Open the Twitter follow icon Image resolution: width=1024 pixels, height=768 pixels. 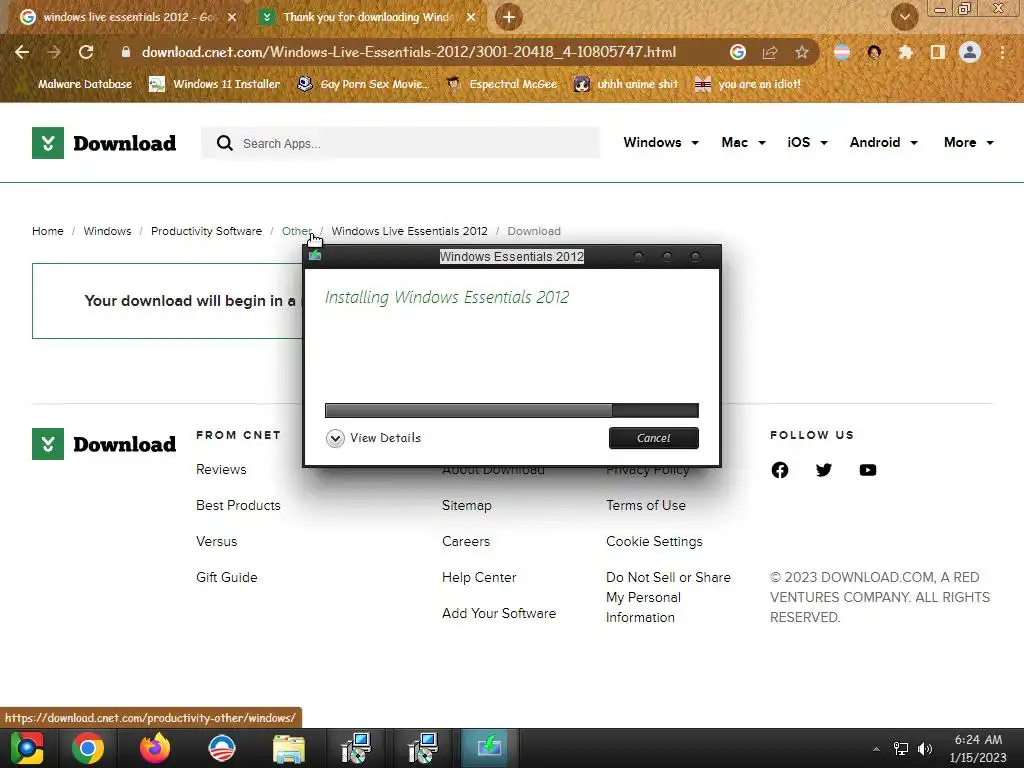(x=824, y=470)
